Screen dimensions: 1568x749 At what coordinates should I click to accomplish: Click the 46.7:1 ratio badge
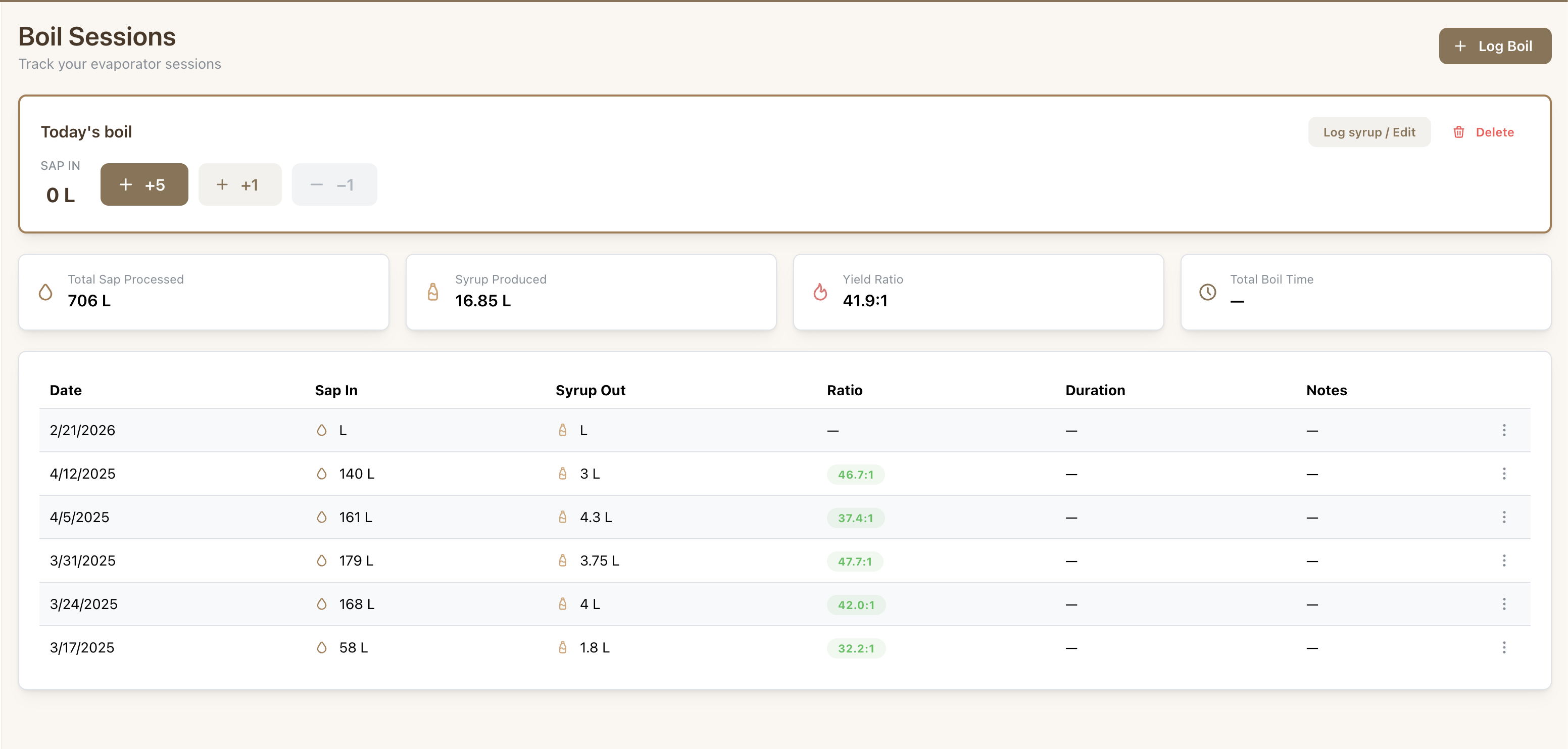855,475
